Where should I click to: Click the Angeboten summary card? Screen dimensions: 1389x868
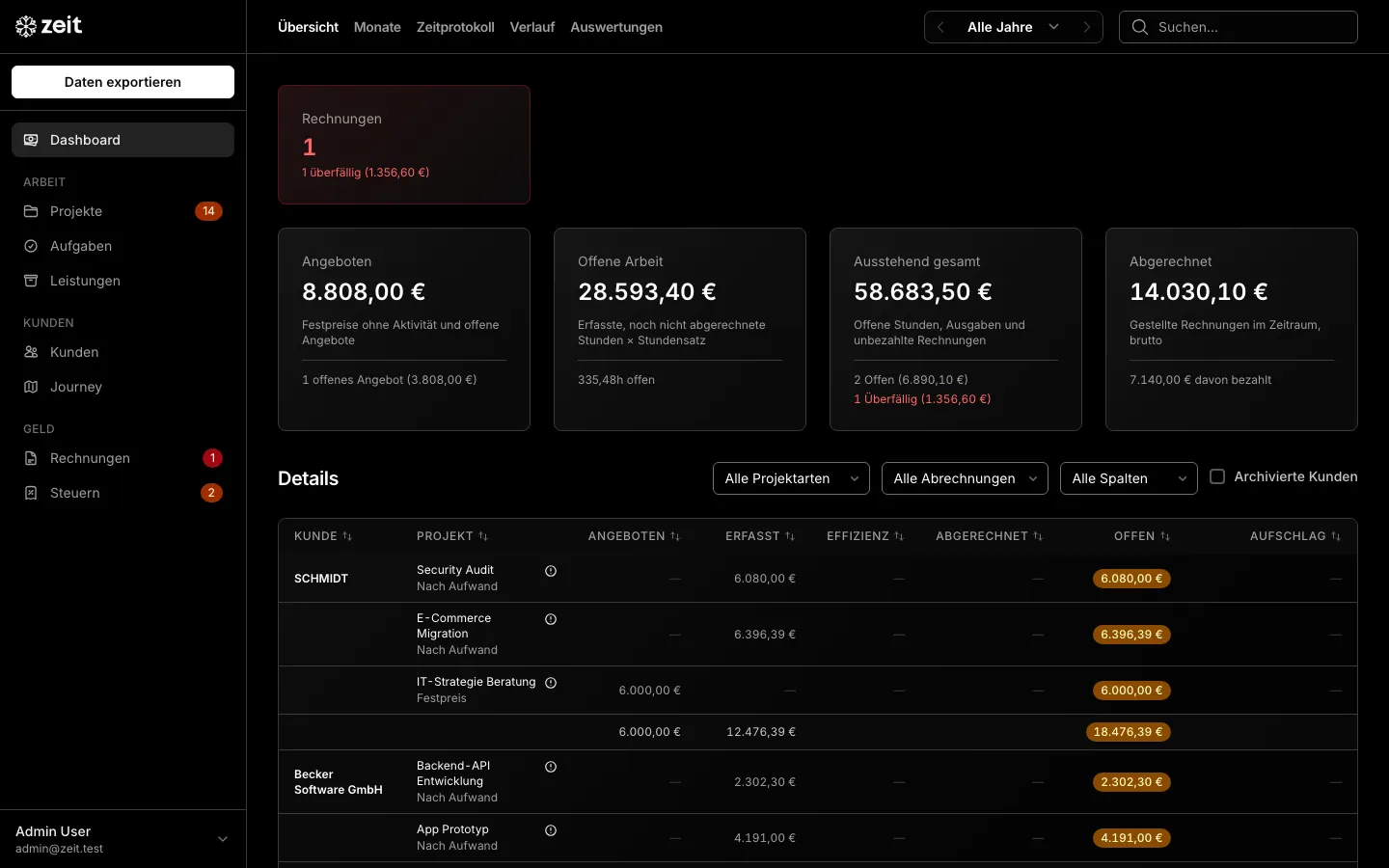click(x=404, y=329)
